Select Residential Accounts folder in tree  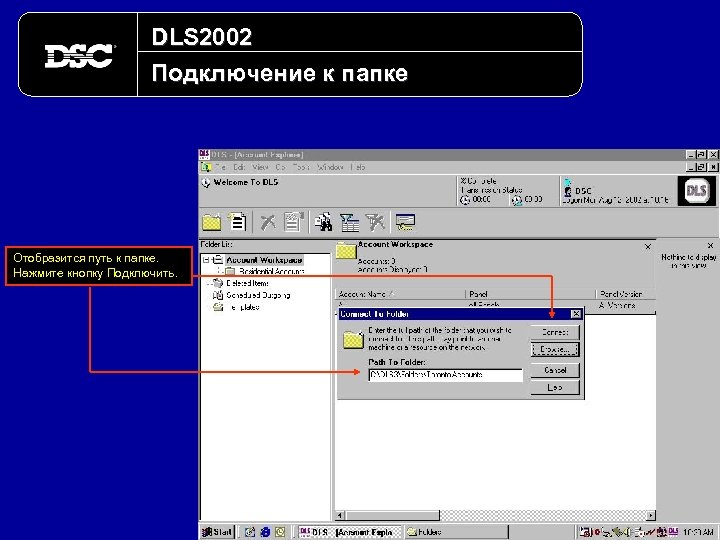pos(271,271)
